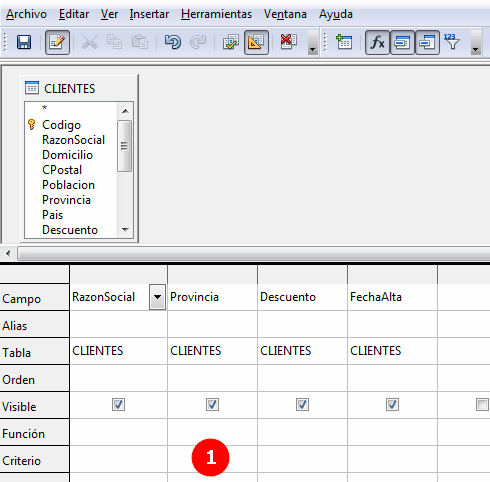Screen dimensions: 490x482
Task: Click the Paste clipboard icon
Action: [x=140, y=42]
